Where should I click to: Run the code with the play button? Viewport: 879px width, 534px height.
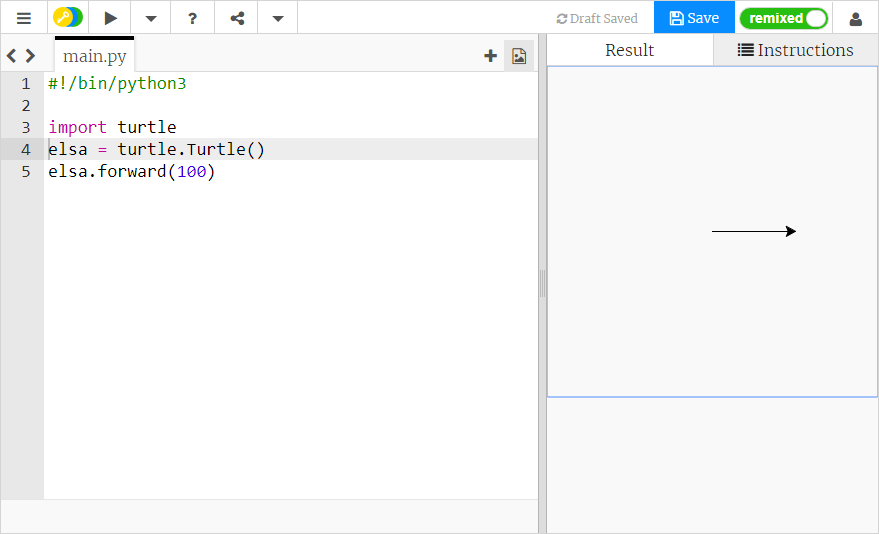click(x=110, y=18)
